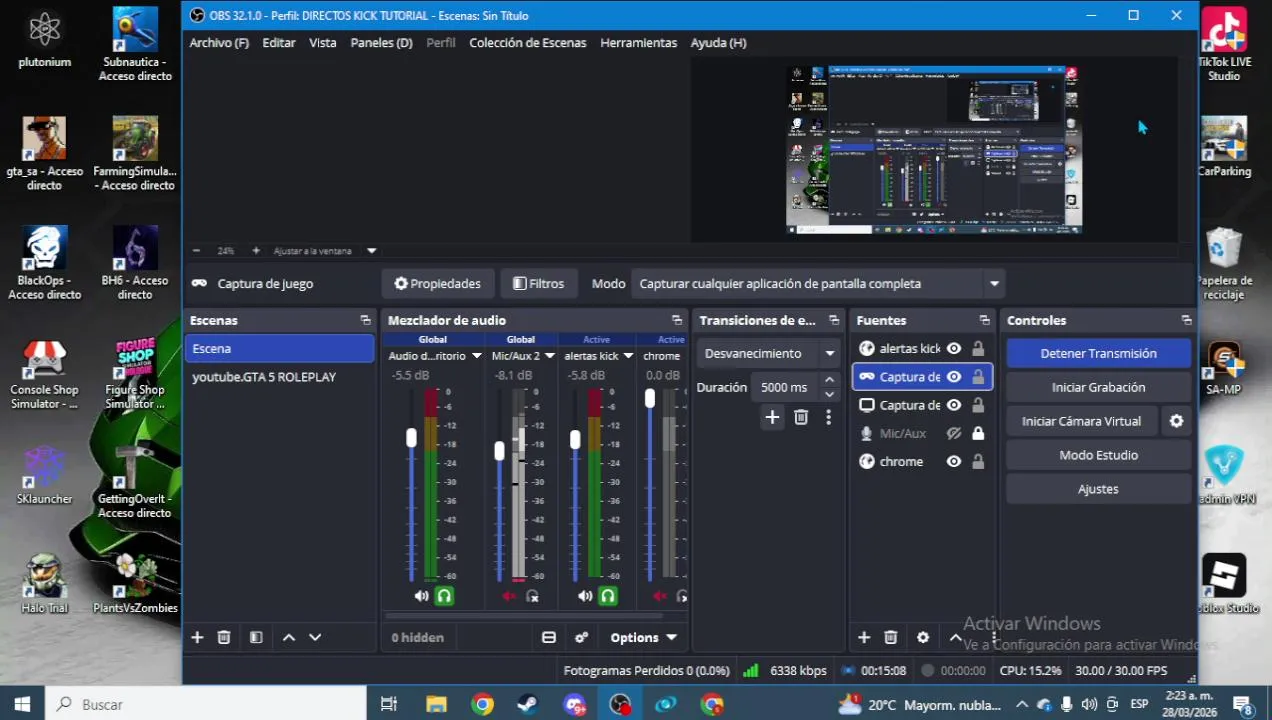Open Audio del escritorio channel menu arrow
This screenshot has height=720, width=1272.
tap(476, 356)
